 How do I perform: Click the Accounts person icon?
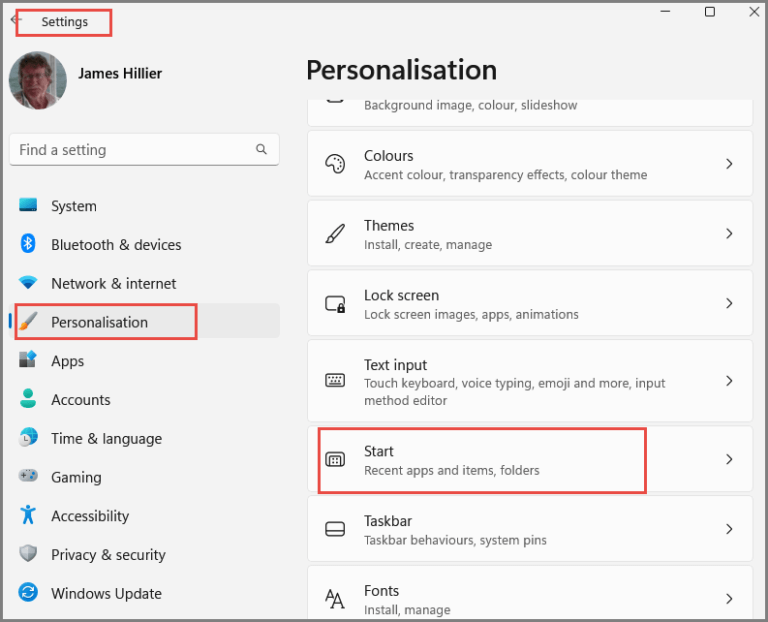pyautogui.click(x=28, y=399)
